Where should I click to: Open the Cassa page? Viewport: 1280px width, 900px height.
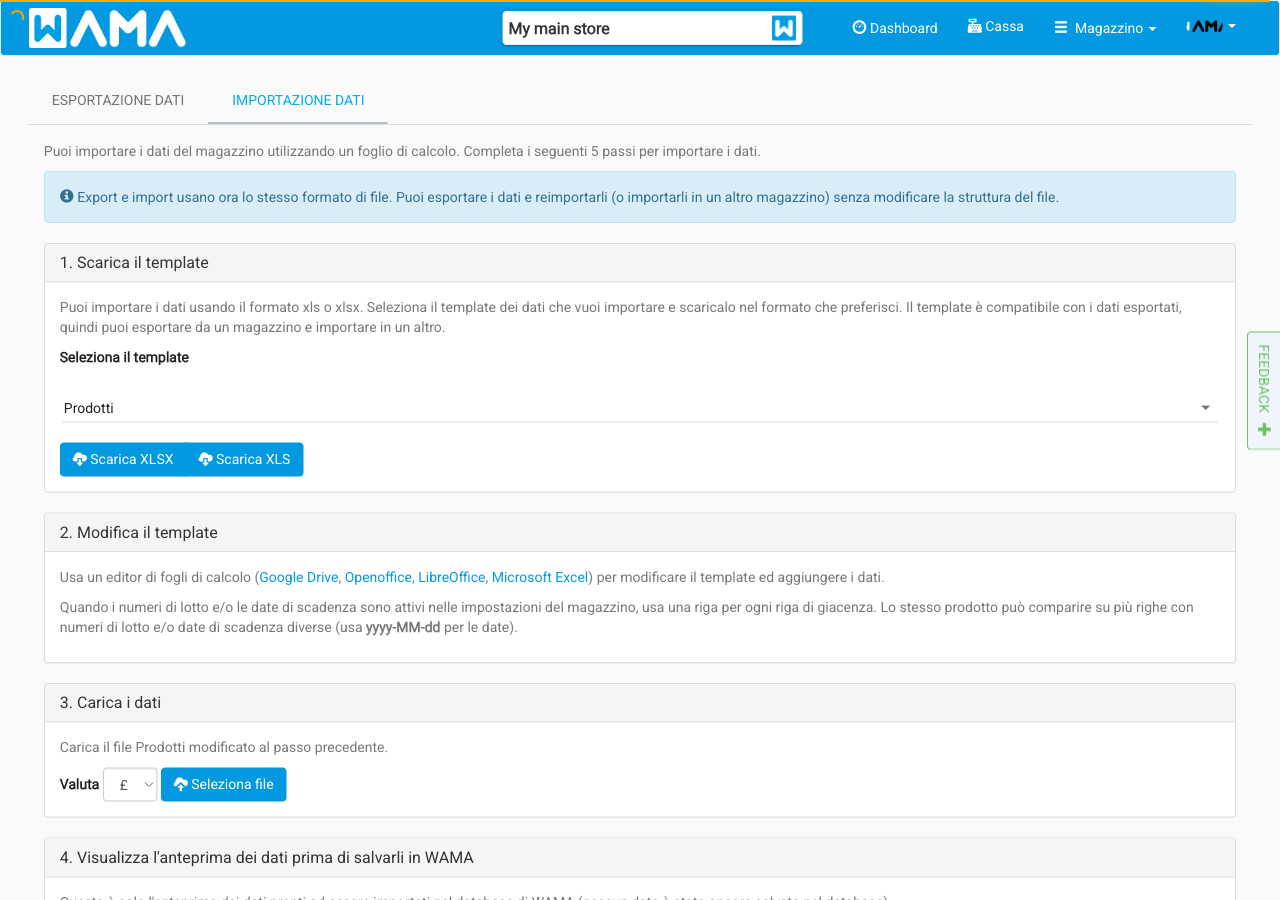(996, 27)
